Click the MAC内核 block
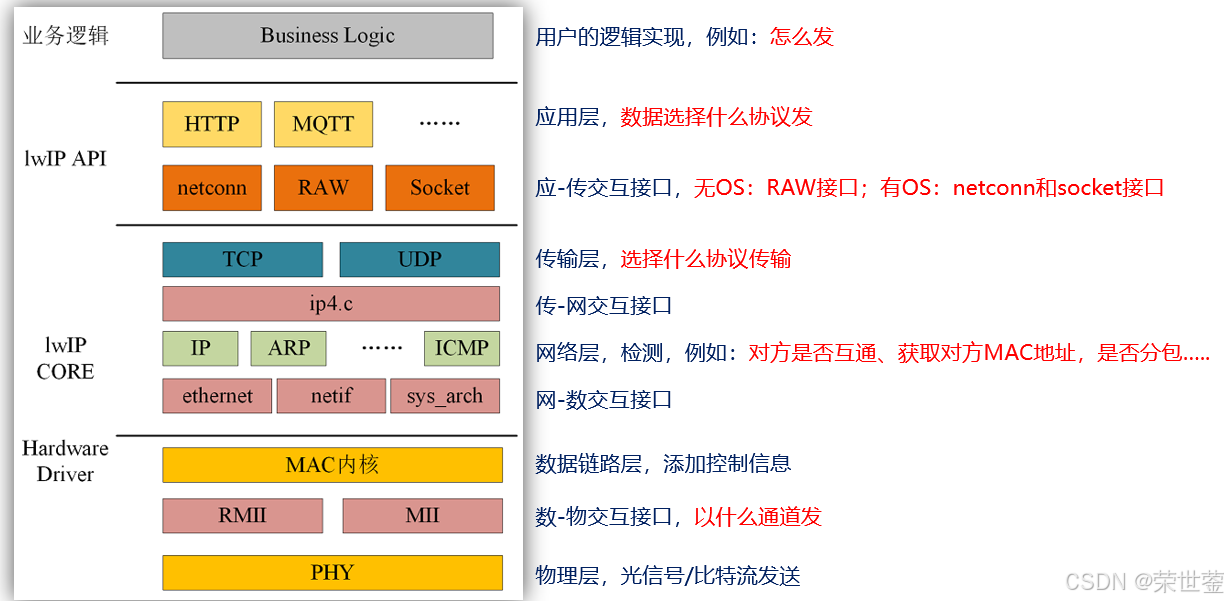 point(332,465)
